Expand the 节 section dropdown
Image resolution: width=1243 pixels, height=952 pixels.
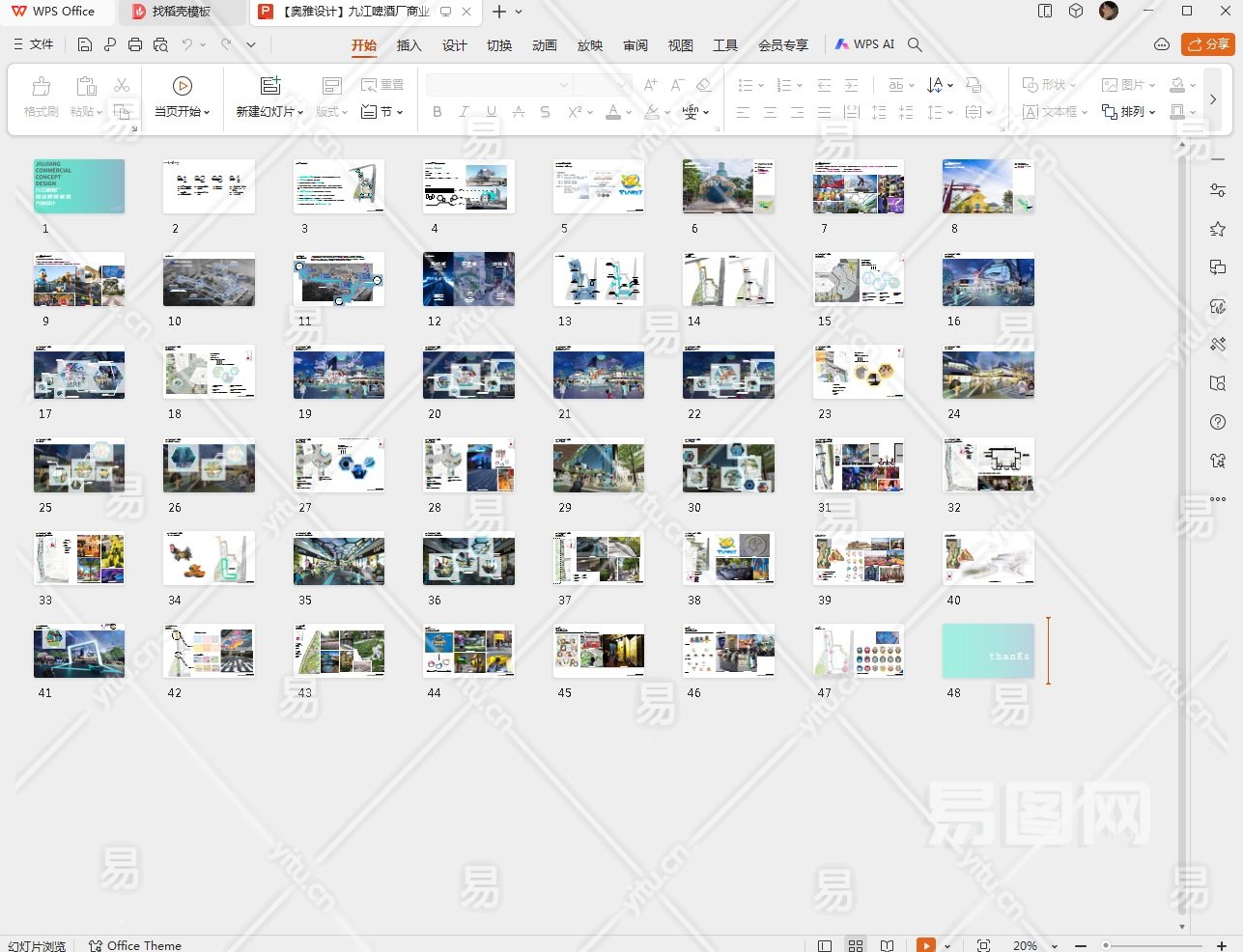[382, 112]
